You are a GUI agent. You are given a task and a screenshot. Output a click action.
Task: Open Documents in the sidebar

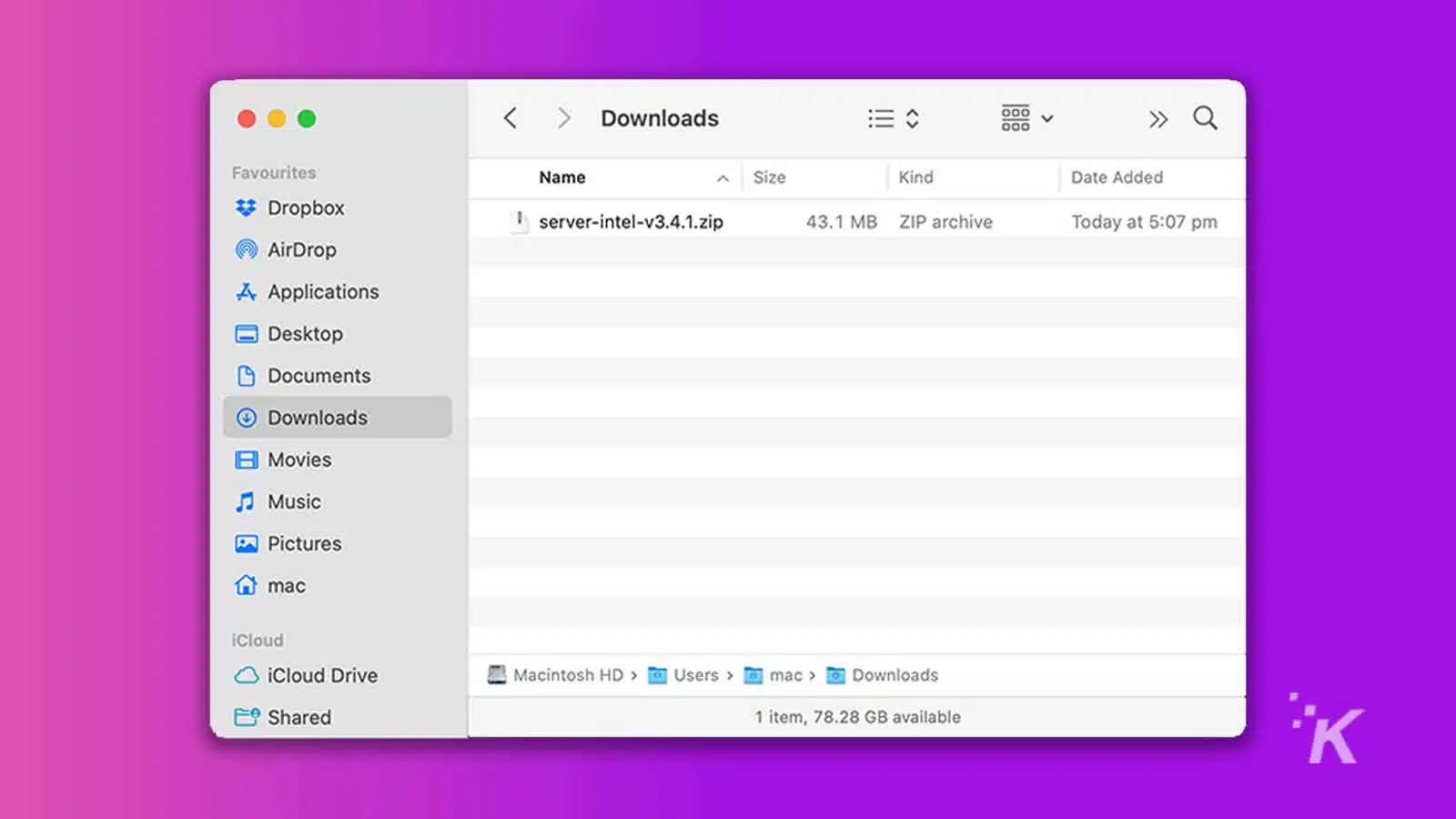(318, 376)
